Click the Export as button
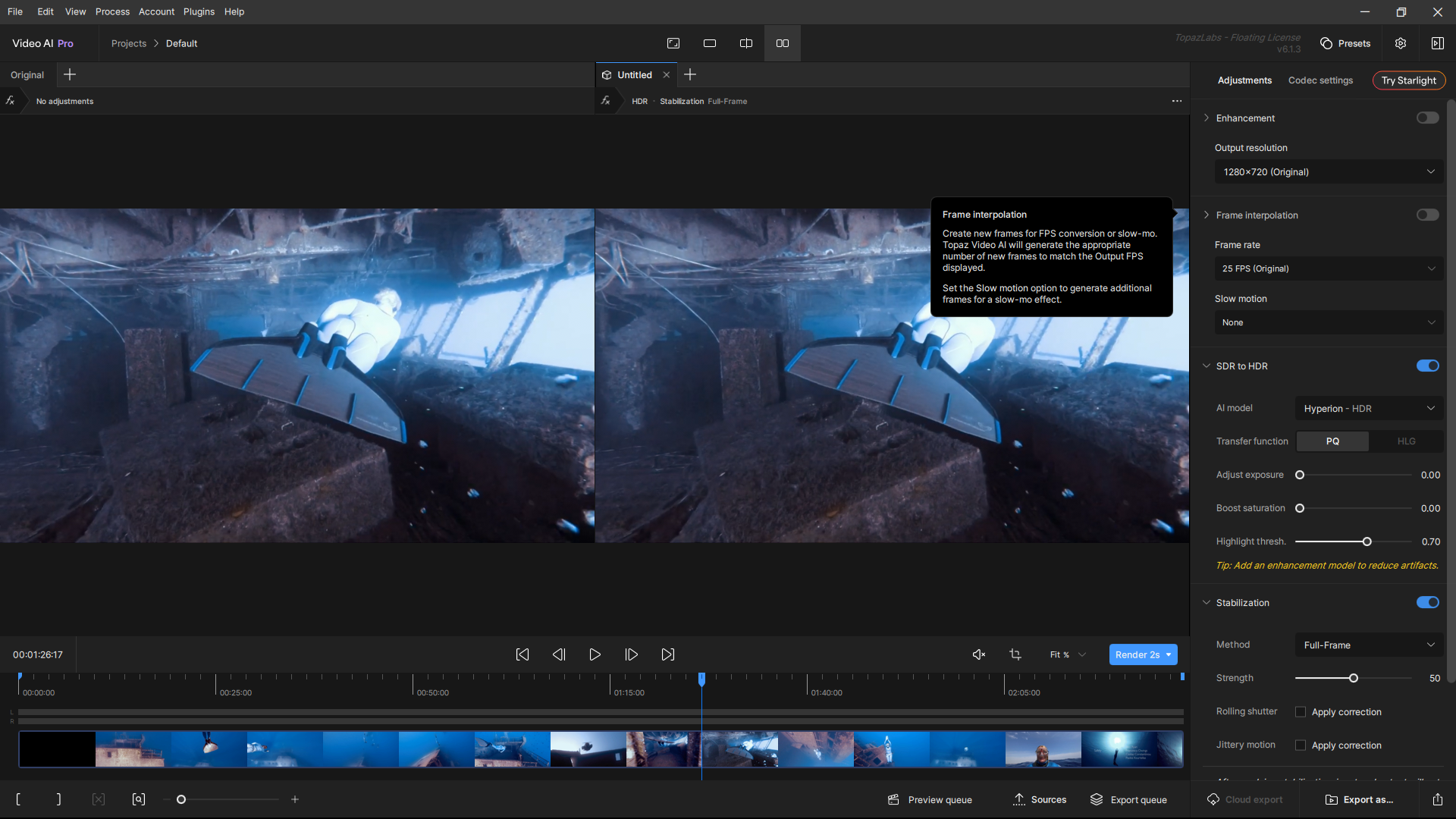This screenshot has width=1456, height=819. (1360, 799)
